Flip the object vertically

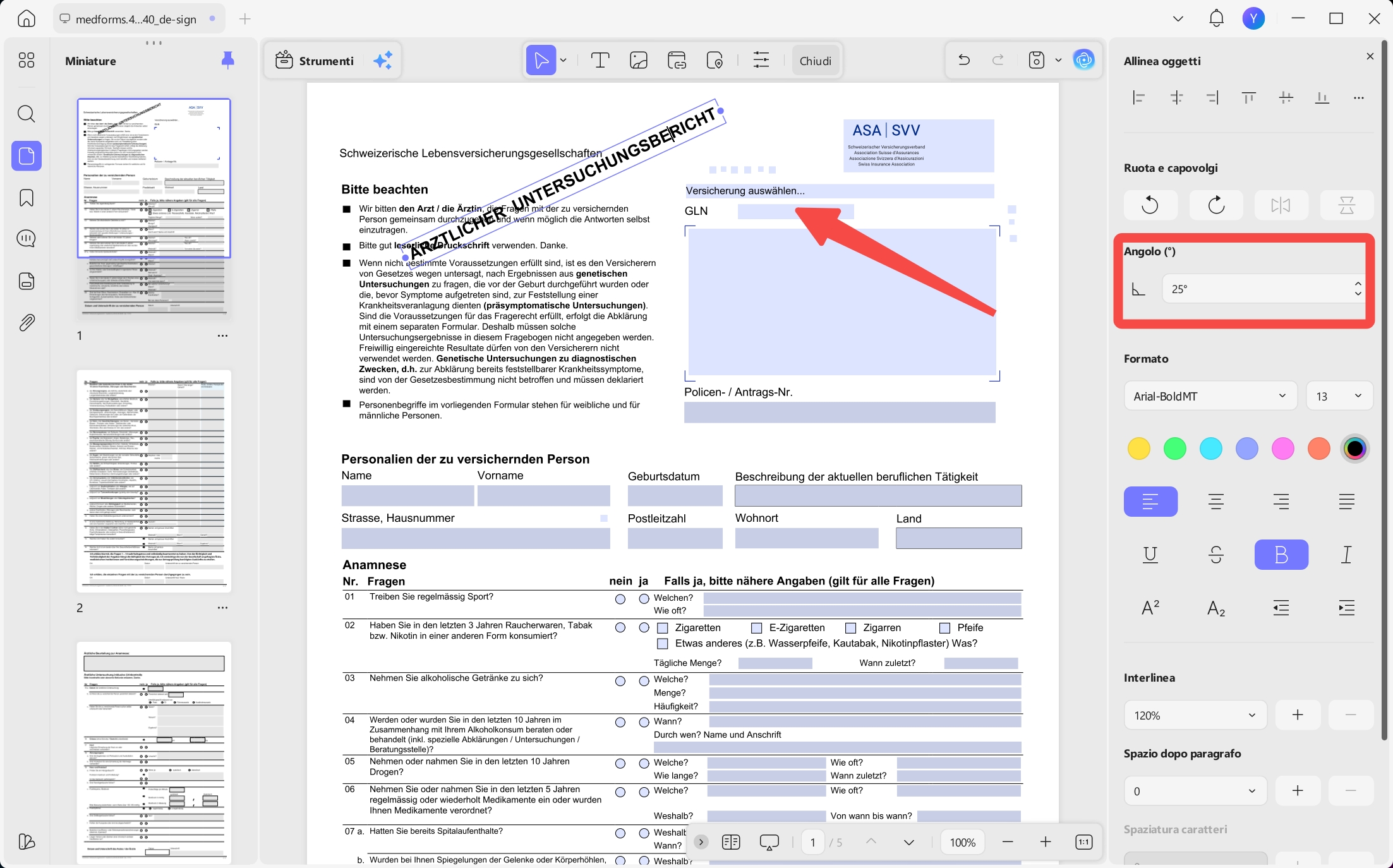click(1347, 205)
